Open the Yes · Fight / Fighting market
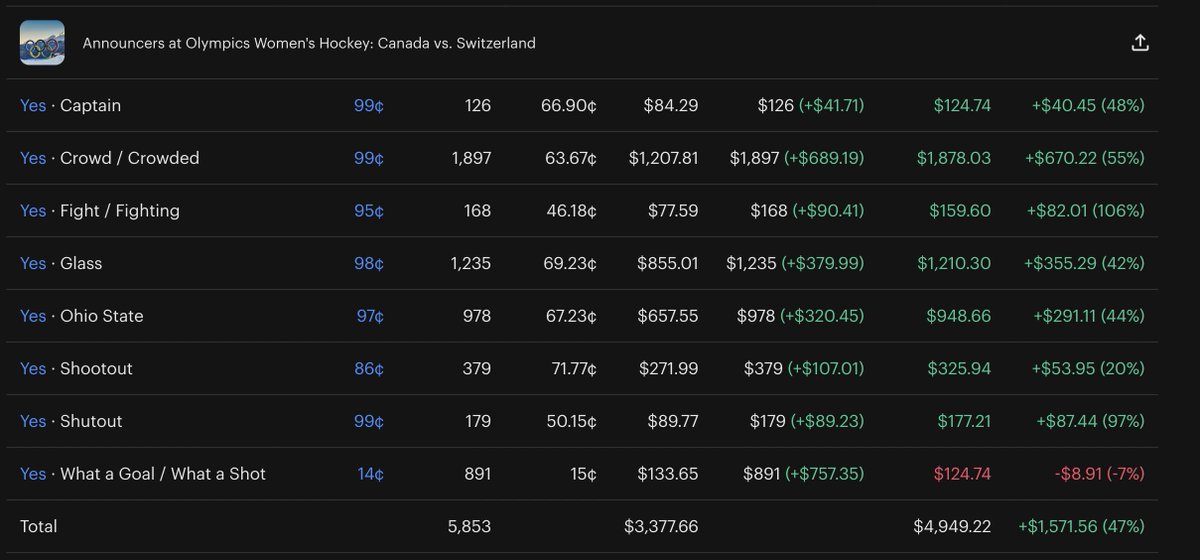 tap(100, 210)
